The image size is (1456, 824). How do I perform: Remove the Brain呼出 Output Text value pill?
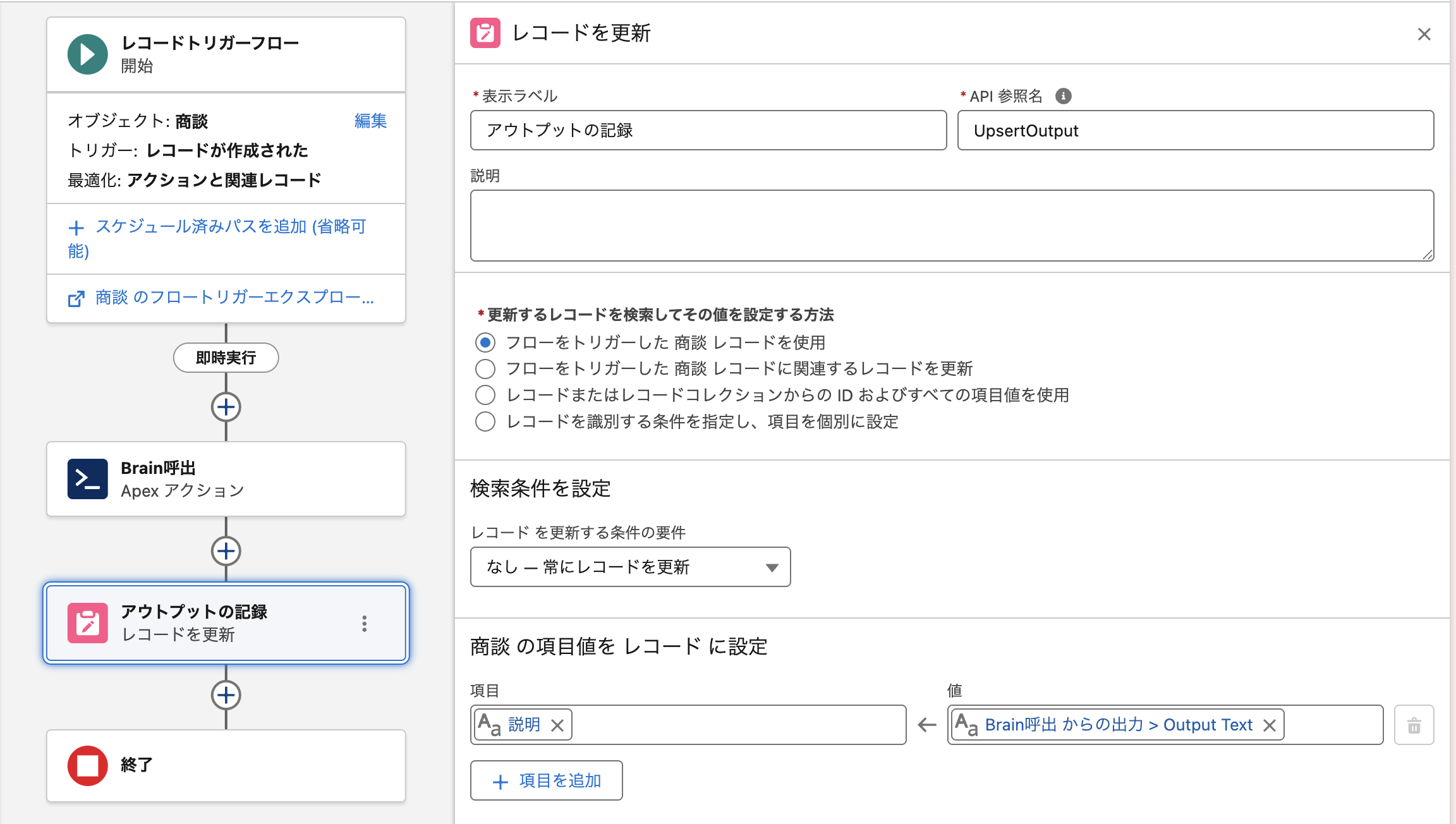click(1269, 725)
